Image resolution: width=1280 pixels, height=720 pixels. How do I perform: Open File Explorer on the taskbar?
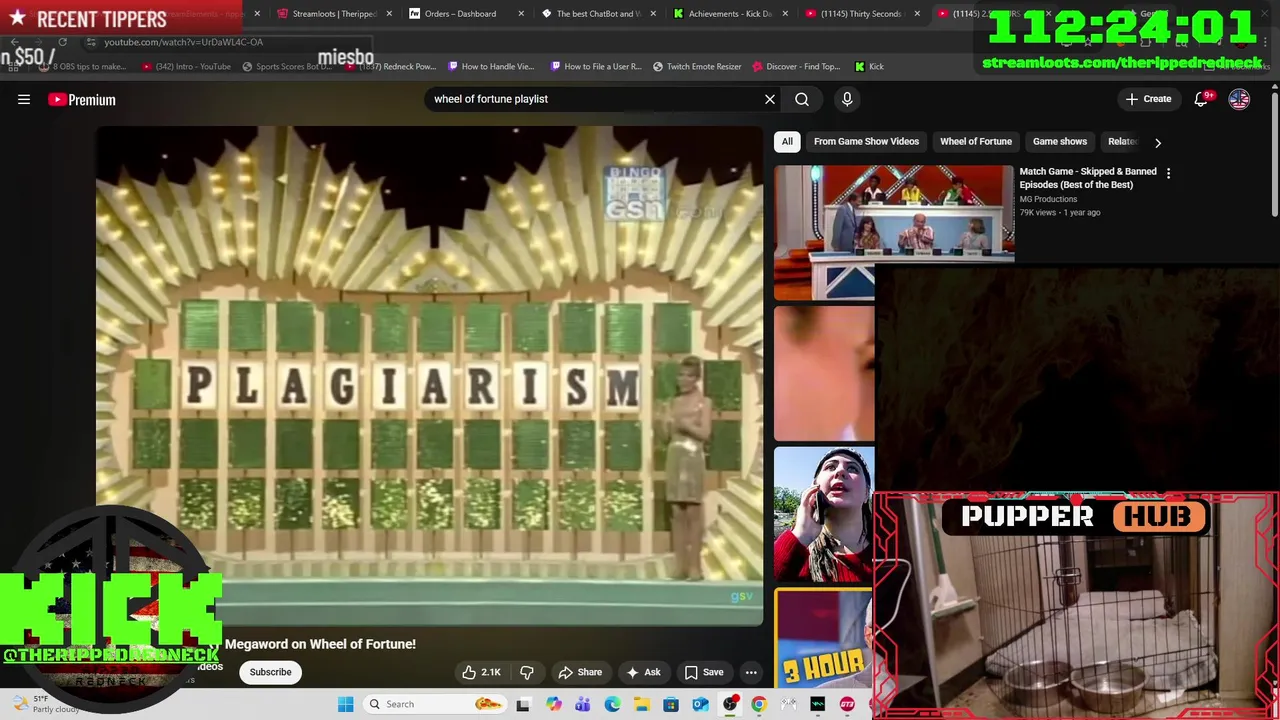(x=641, y=704)
